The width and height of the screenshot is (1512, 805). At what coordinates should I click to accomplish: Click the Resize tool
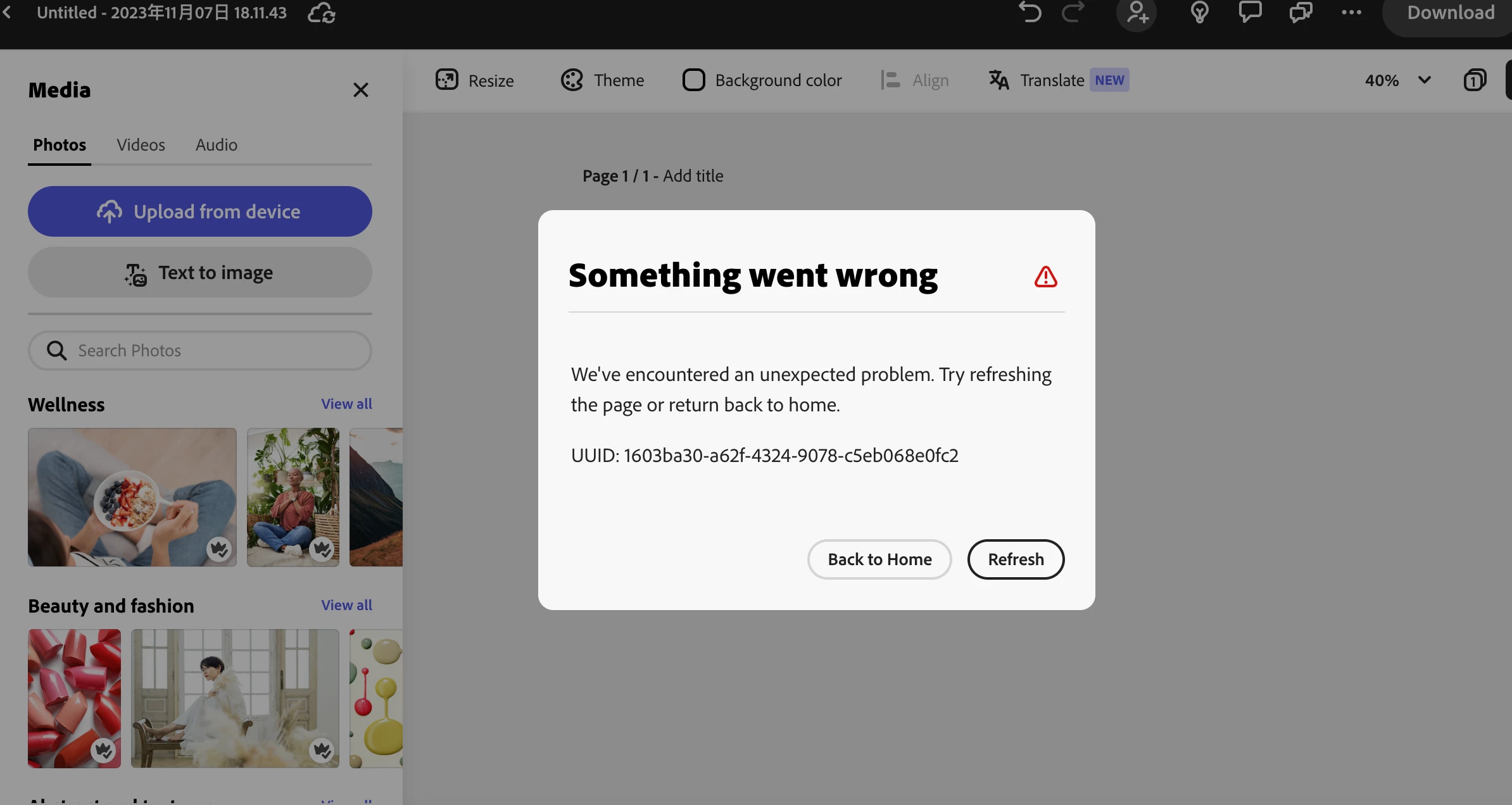tap(475, 80)
